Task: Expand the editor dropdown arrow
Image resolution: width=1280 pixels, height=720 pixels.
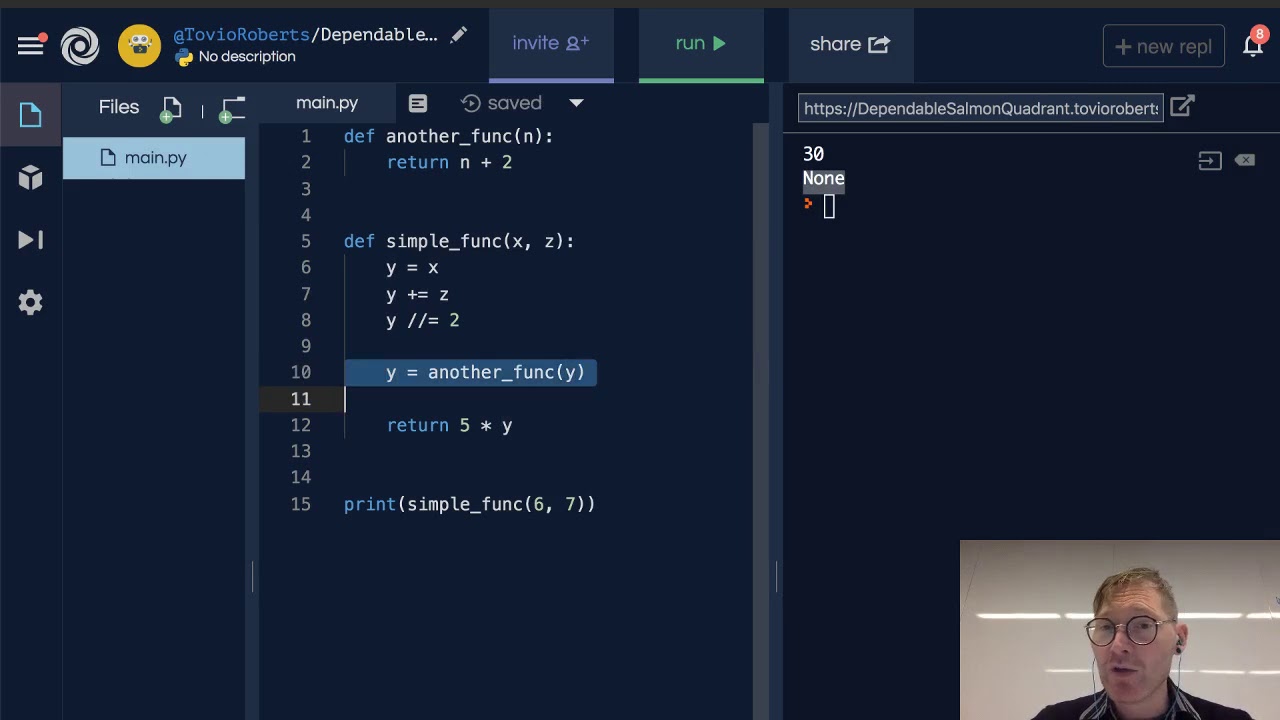Action: (x=576, y=103)
